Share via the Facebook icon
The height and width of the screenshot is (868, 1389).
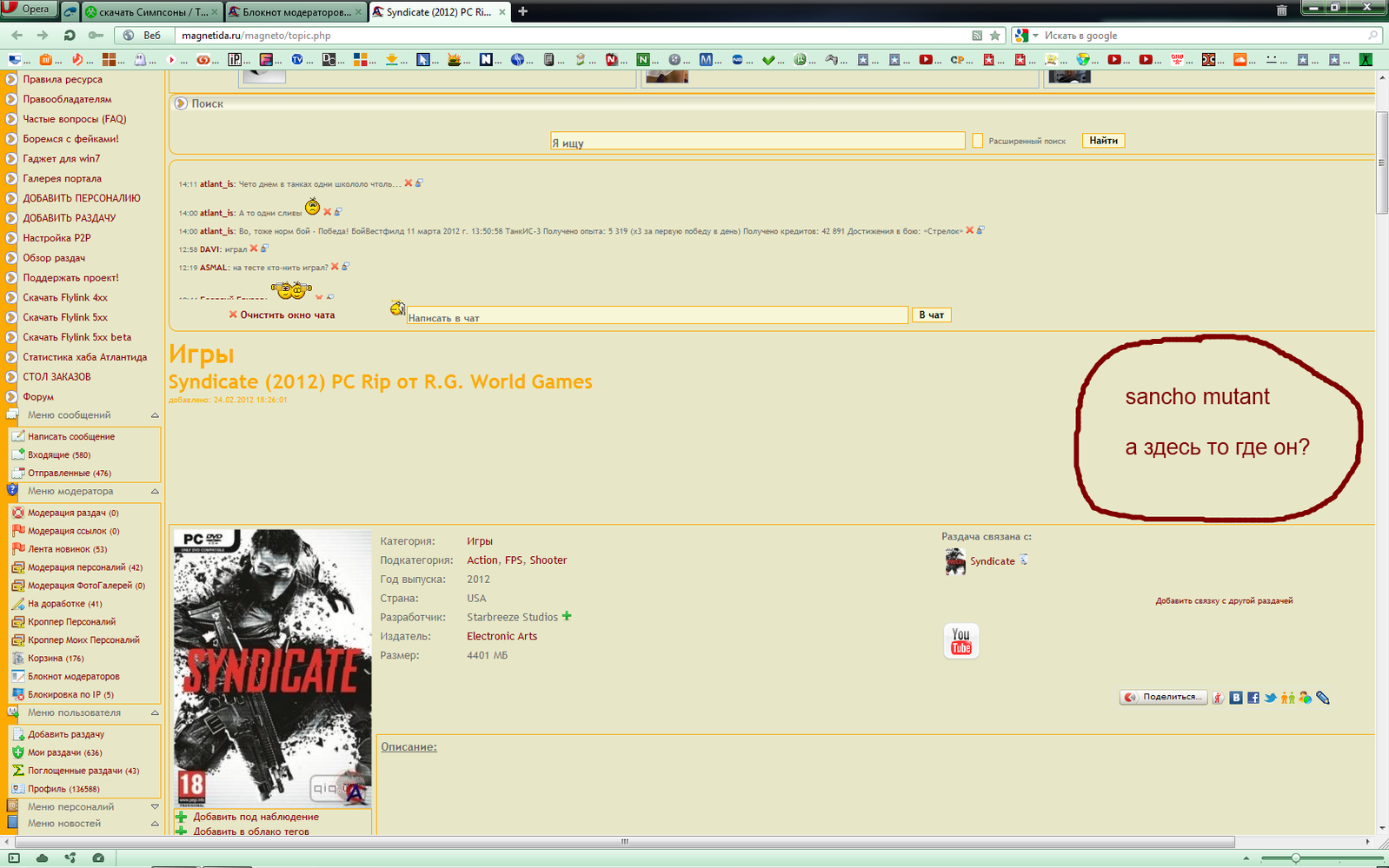[1253, 699]
